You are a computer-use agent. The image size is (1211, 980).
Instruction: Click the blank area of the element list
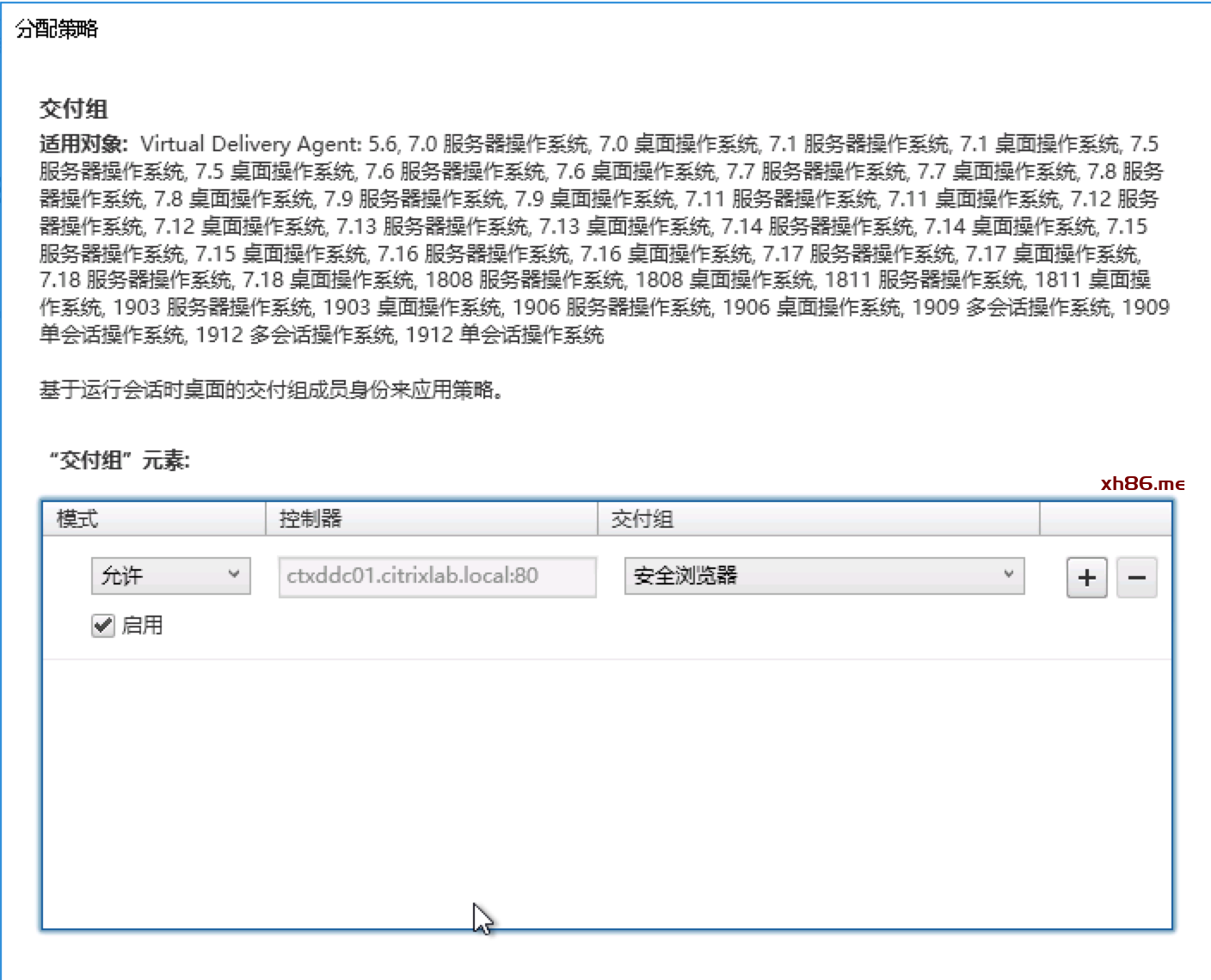click(606, 791)
